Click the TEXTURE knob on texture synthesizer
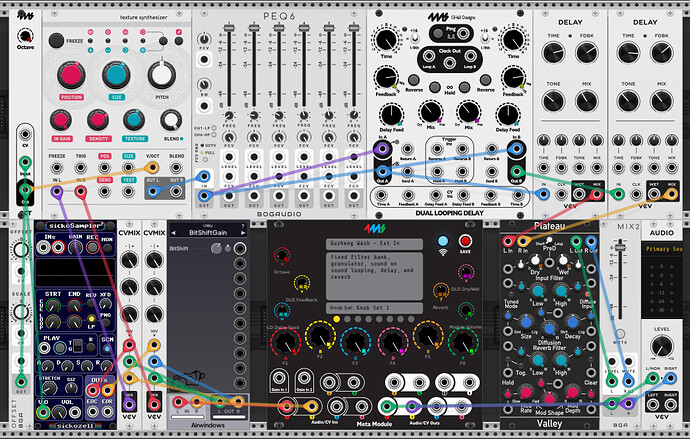This screenshot has height=439, width=690. (x=134, y=120)
